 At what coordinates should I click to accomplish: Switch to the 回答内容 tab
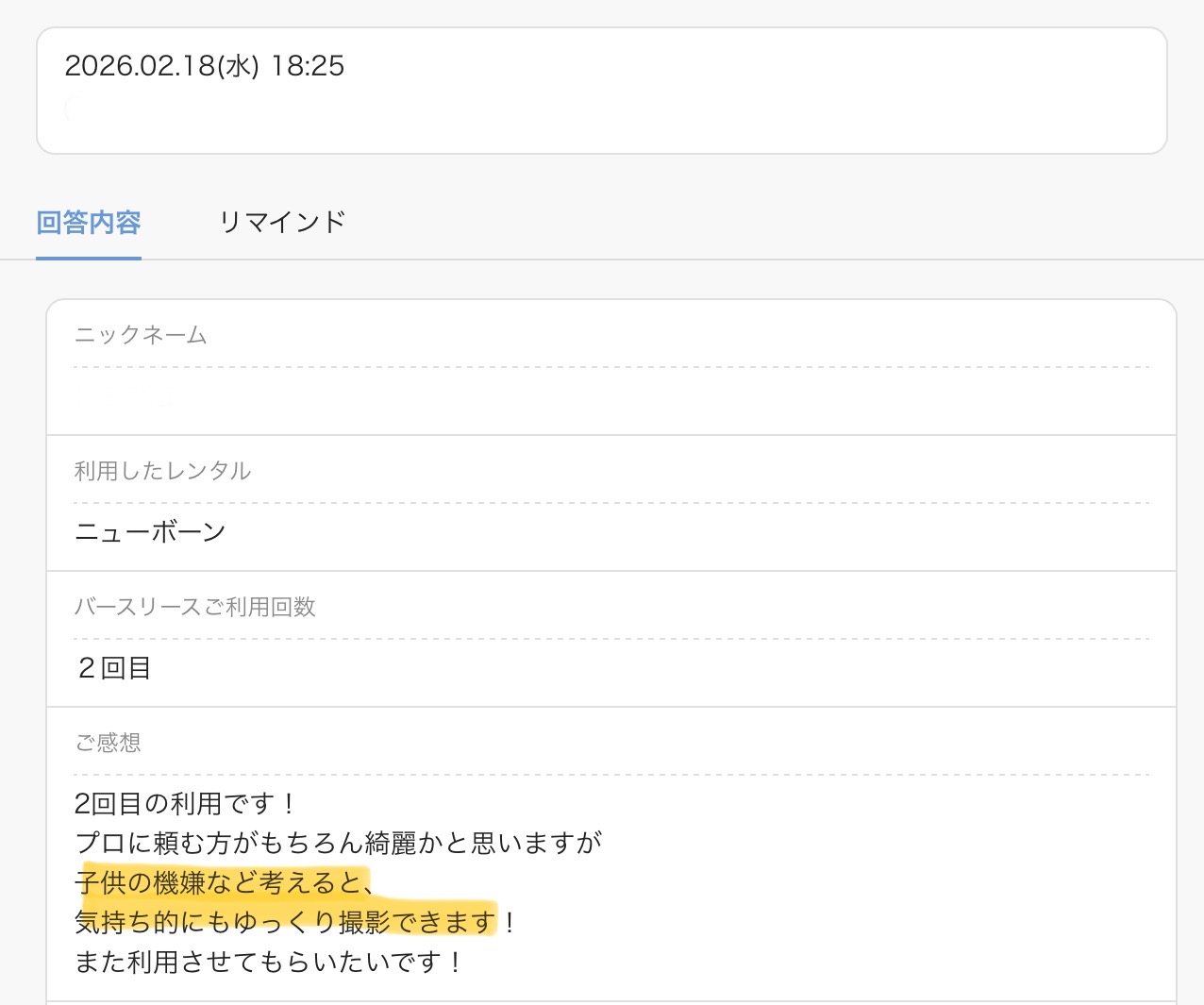89,223
